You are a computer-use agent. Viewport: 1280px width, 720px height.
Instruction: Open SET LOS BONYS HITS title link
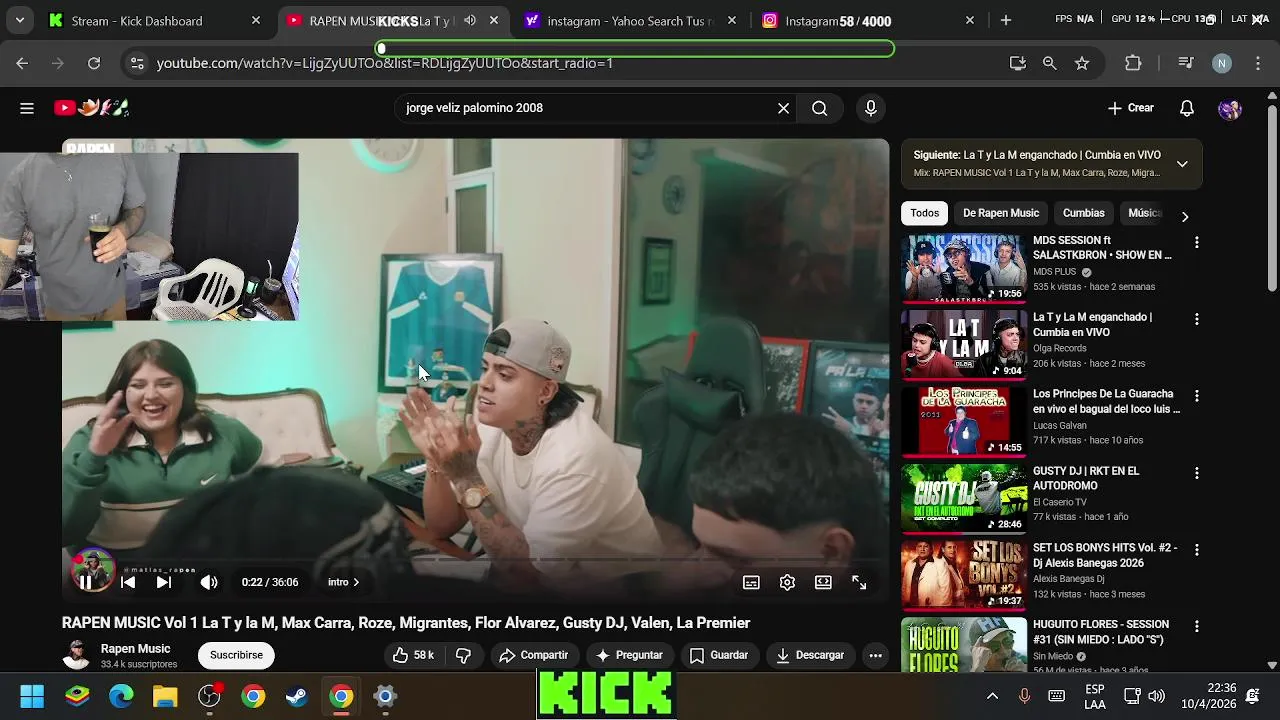(1105, 555)
